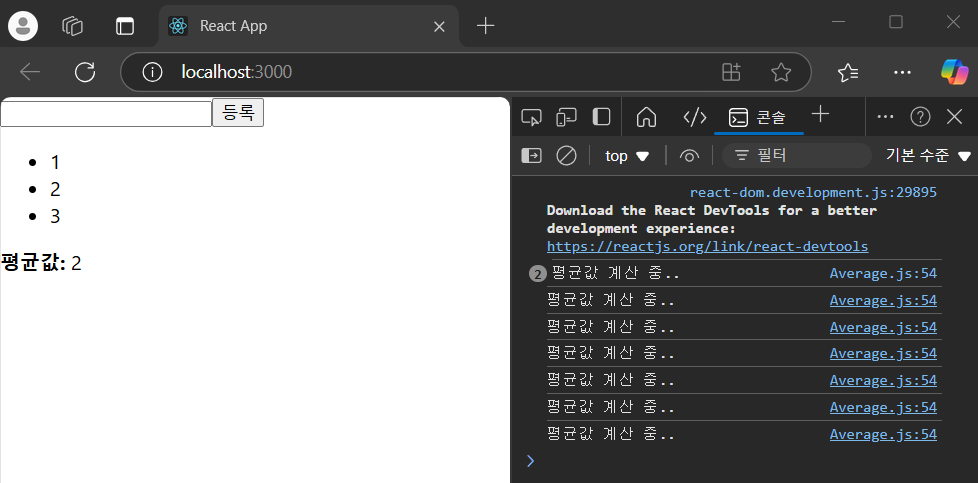Open the browser profile avatar
Image resolution: width=978 pixels, height=483 pixels.
point(23,26)
